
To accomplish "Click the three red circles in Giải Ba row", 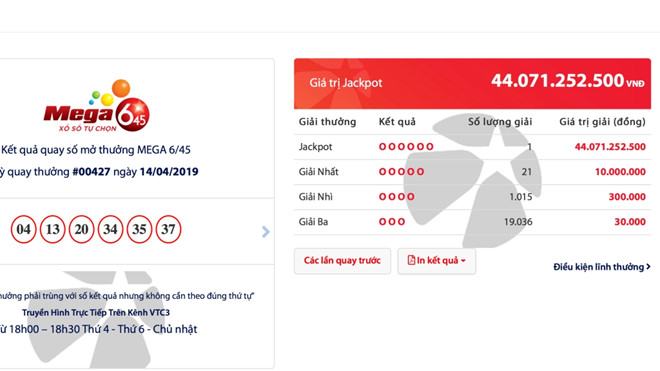I will 392,221.
